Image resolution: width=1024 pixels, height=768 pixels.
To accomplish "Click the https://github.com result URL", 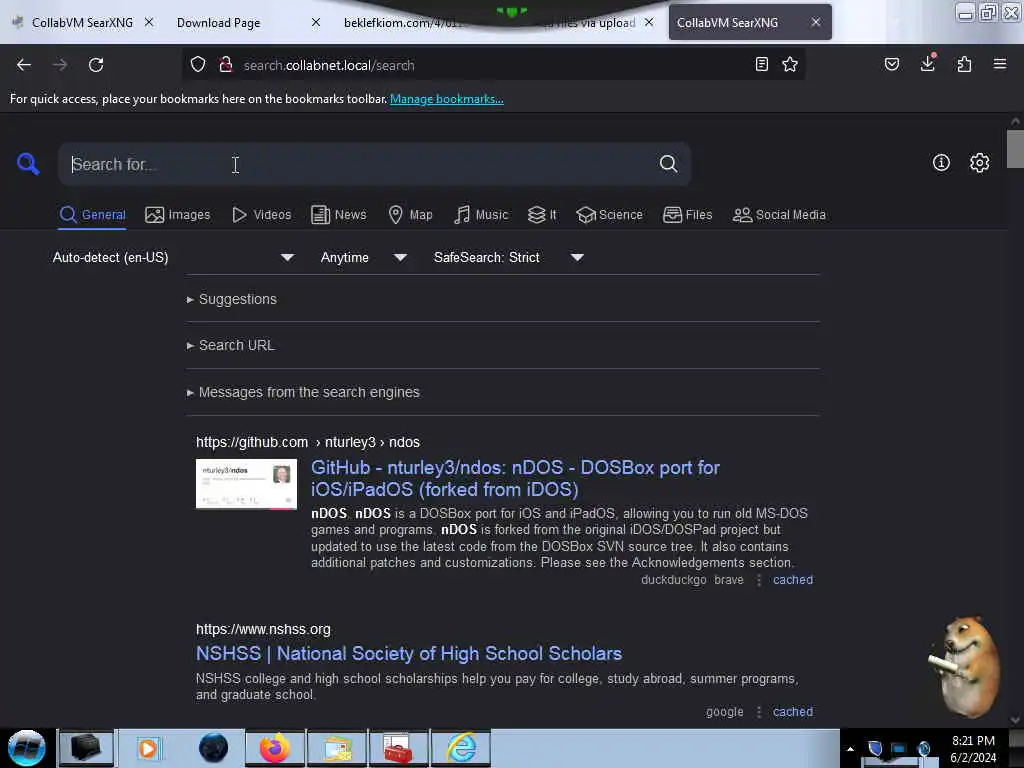I will [252, 442].
